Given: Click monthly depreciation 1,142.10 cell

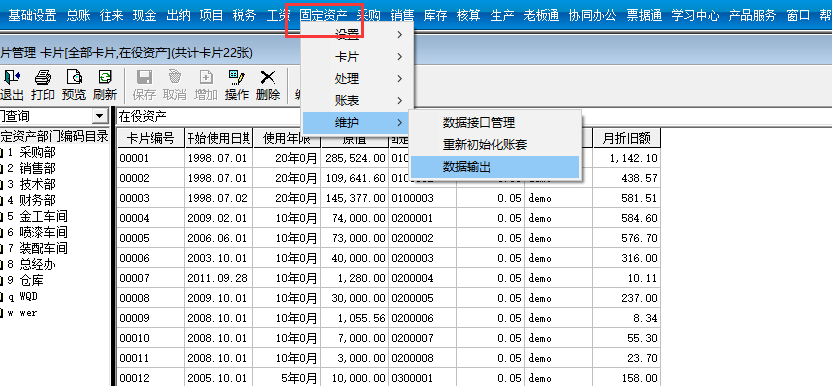Looking at the screenshot, I should (x=627, y=158).
